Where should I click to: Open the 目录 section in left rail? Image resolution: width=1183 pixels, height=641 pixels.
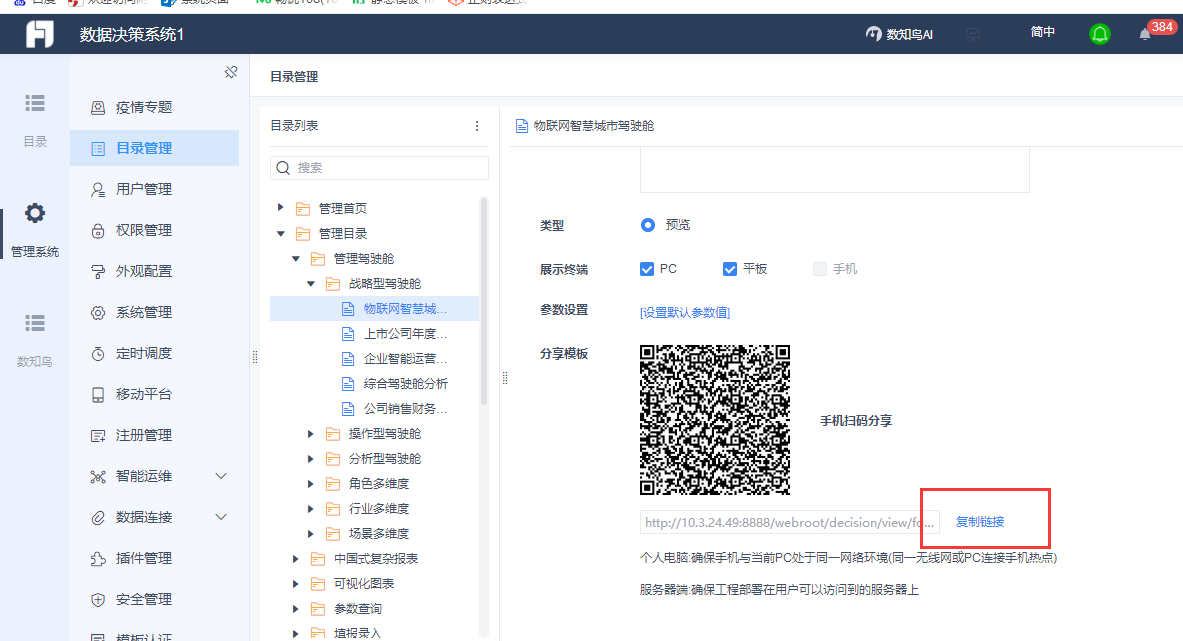[35, 120]
